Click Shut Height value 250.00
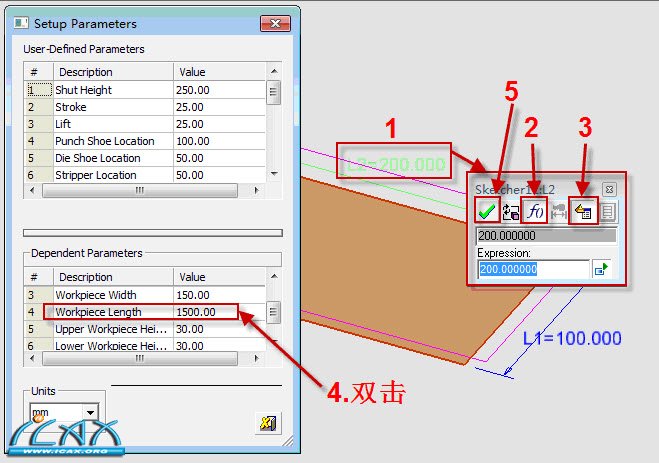 point(192,90)
